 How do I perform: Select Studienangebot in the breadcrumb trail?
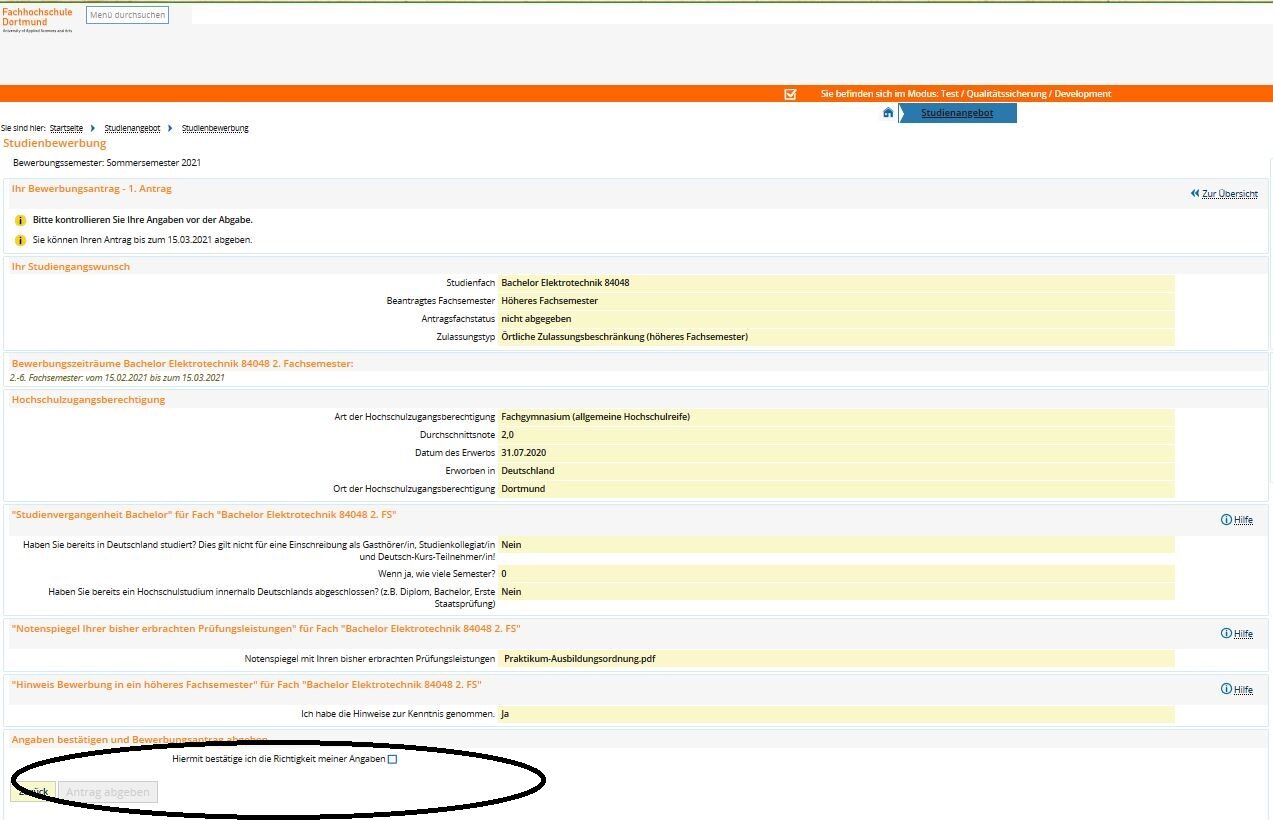pyautogui.click(x=132, y=128)
